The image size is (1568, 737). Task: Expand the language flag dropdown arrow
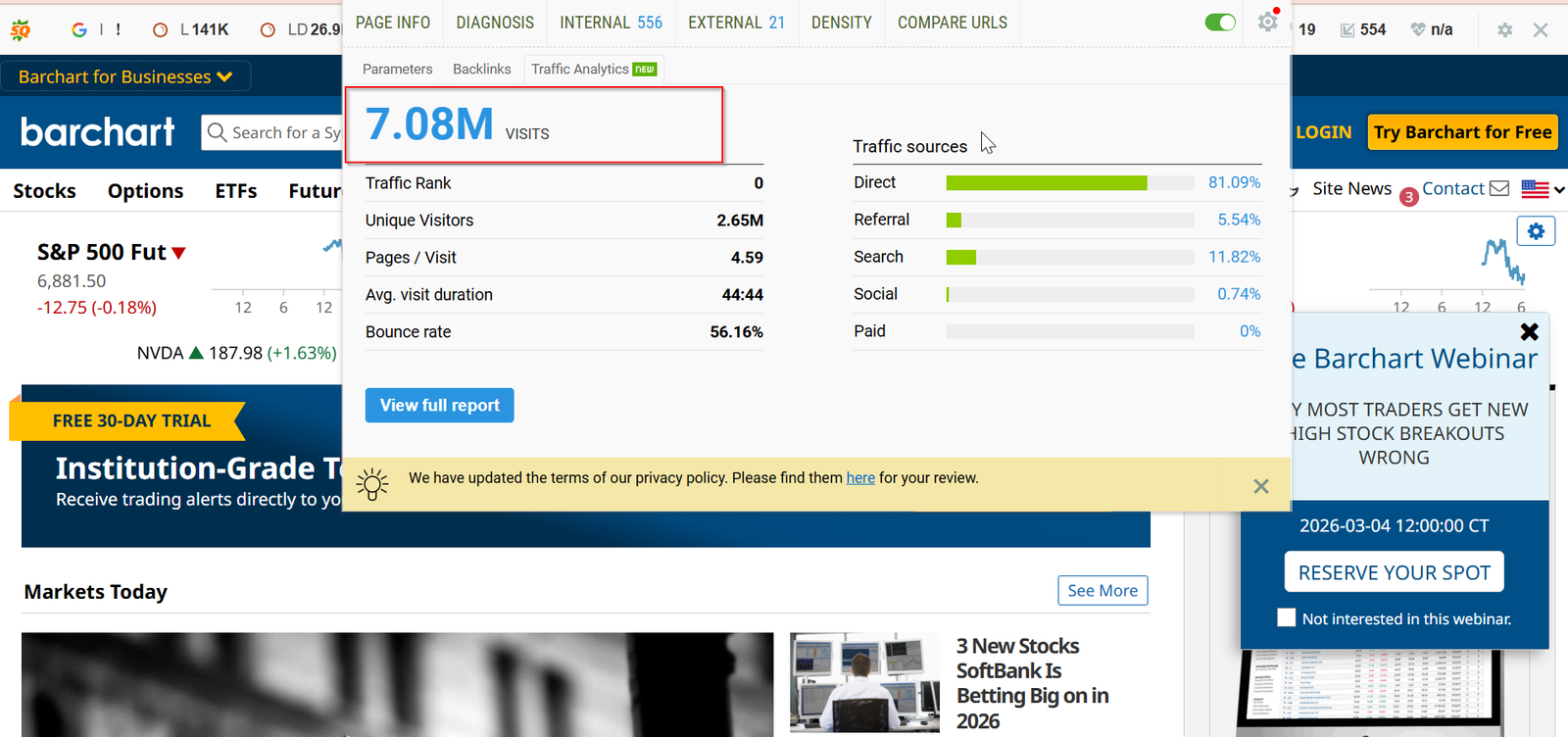pyautogui.click(x=1559, y=189)
